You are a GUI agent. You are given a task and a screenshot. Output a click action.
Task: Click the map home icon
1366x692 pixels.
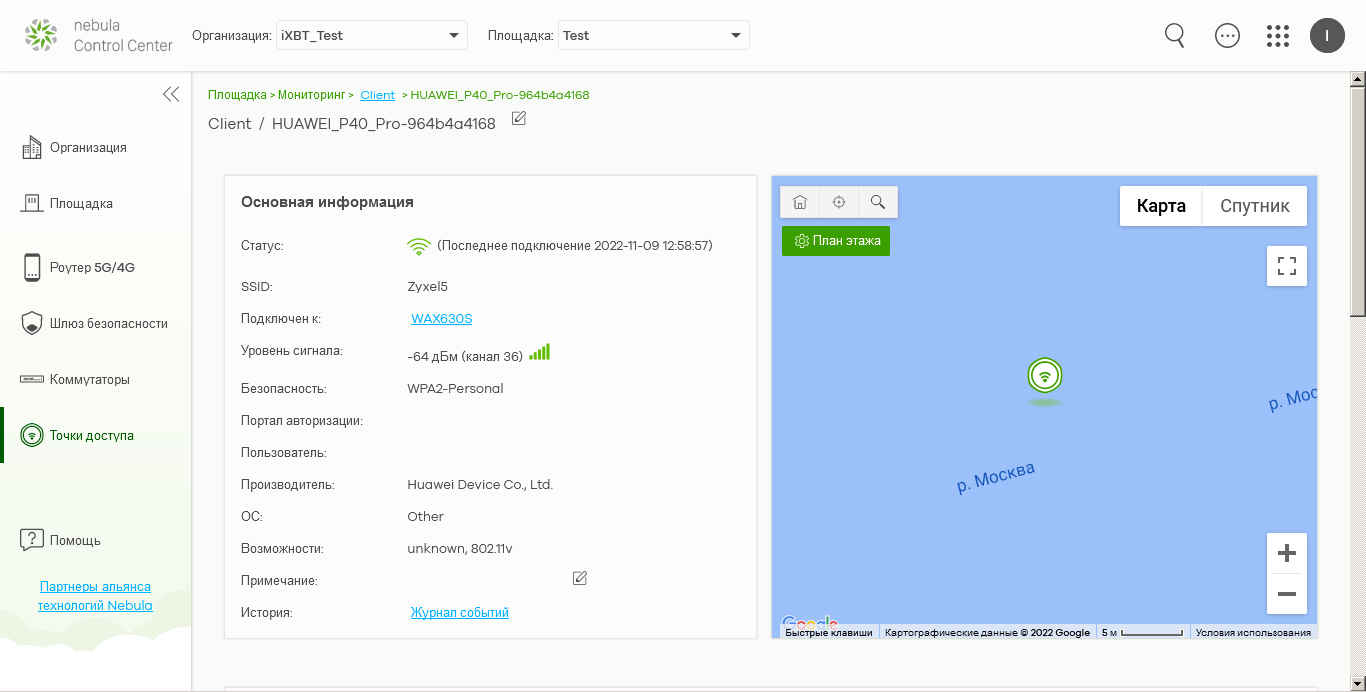pyautogui.click(x=800, y=202)
